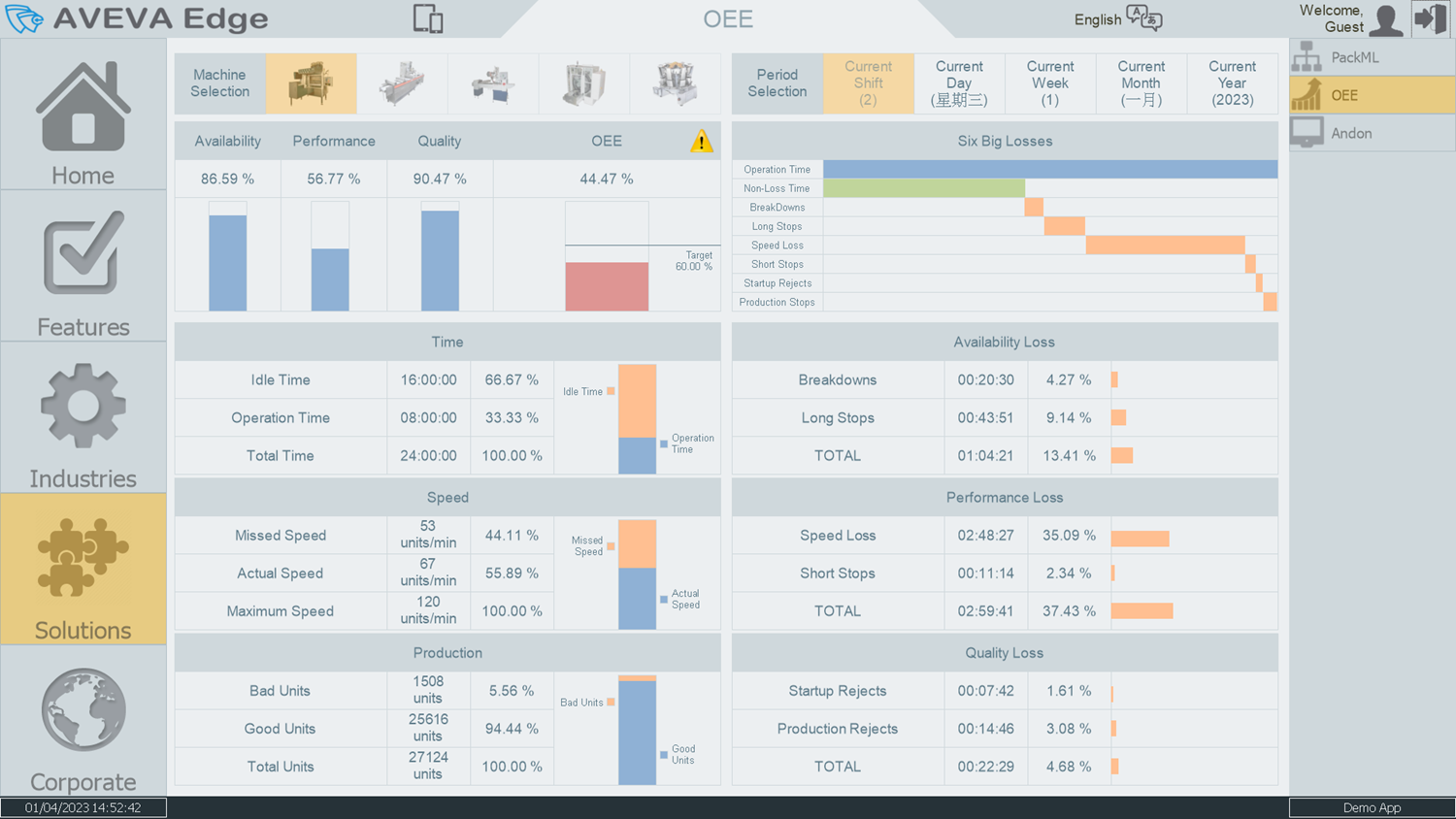
Task: Select Current Day period
Action: [x=959, y=83]
